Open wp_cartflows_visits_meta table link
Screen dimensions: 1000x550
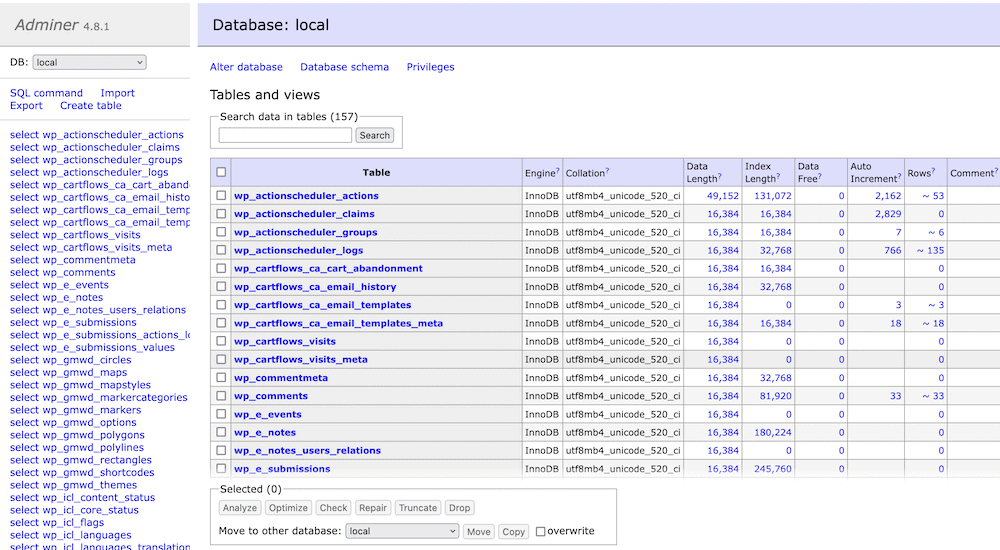(300, 360)
